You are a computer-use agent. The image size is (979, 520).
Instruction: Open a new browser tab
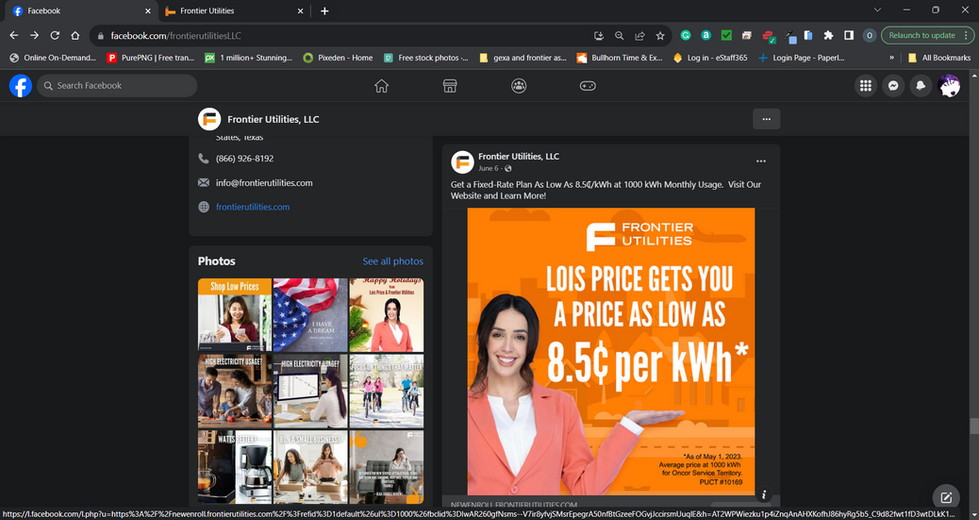click(x=324, y=11)
